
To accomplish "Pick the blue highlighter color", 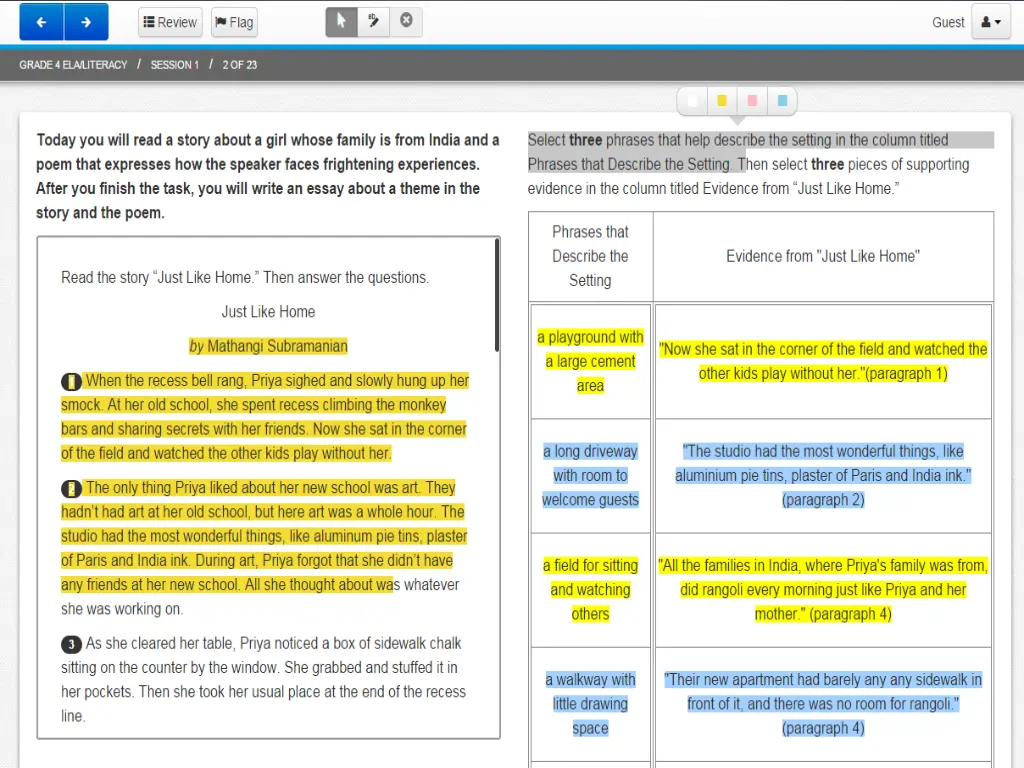I will (782, 101).
